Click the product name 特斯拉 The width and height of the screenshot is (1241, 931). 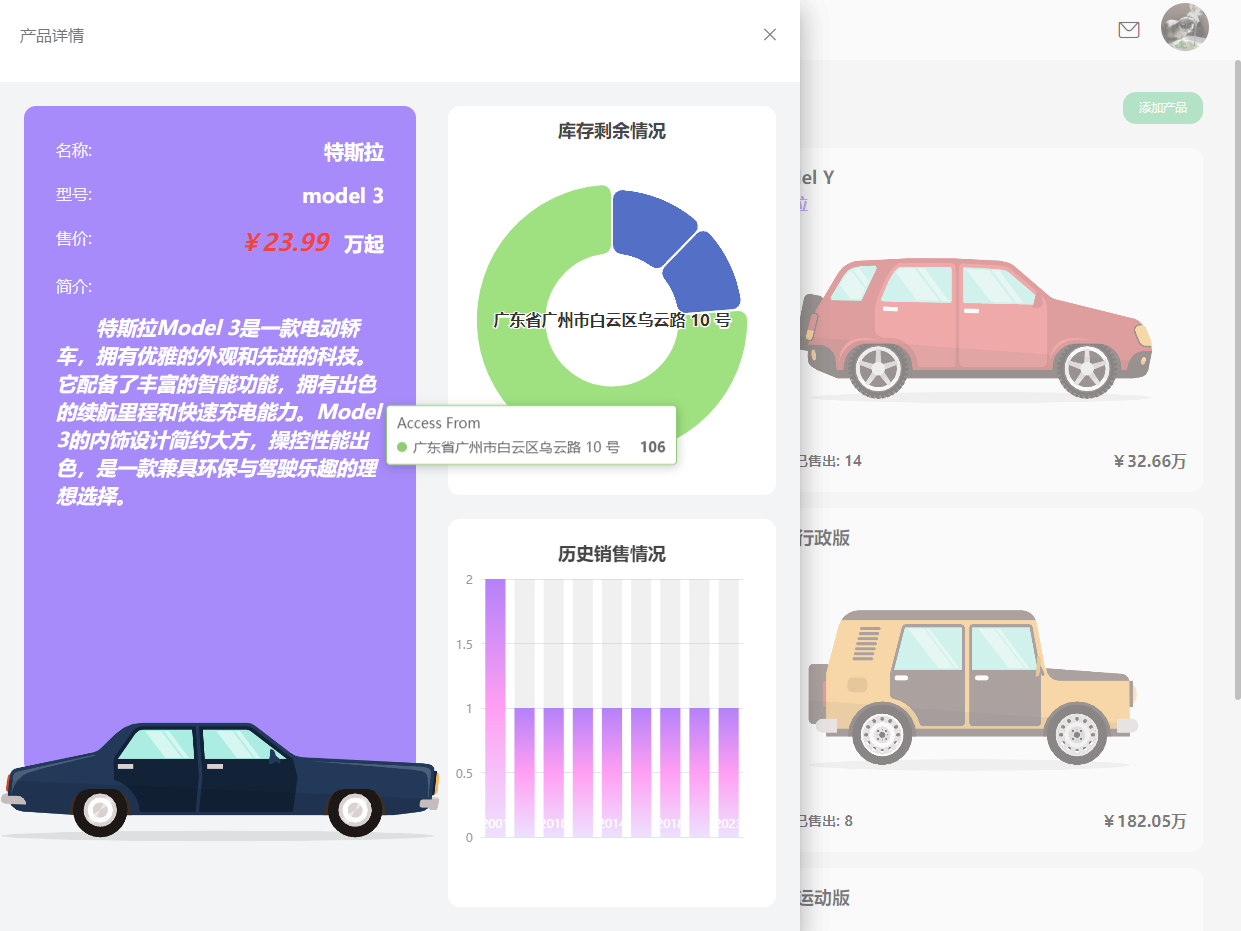[354, 152]
